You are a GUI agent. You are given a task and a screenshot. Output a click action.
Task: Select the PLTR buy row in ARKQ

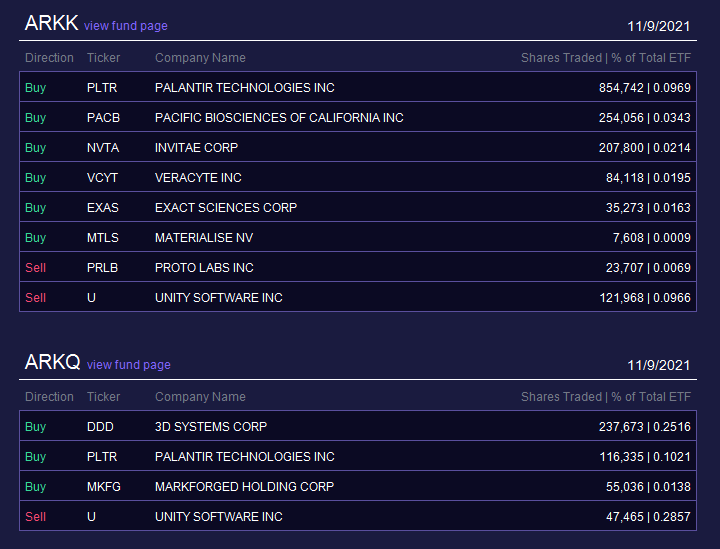[358, 456]
